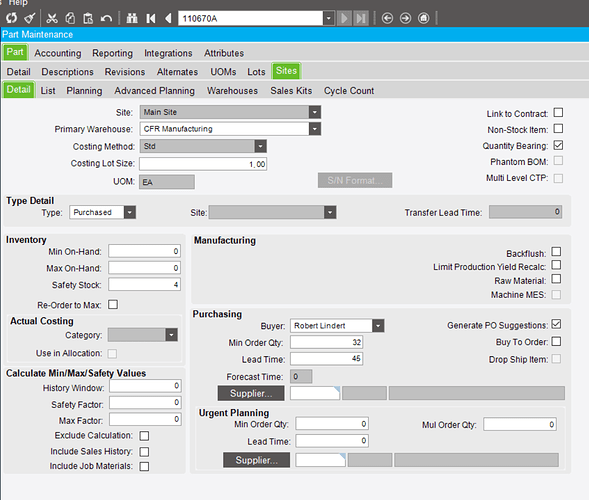Click the Undo arrow icon

coord(107,18)
